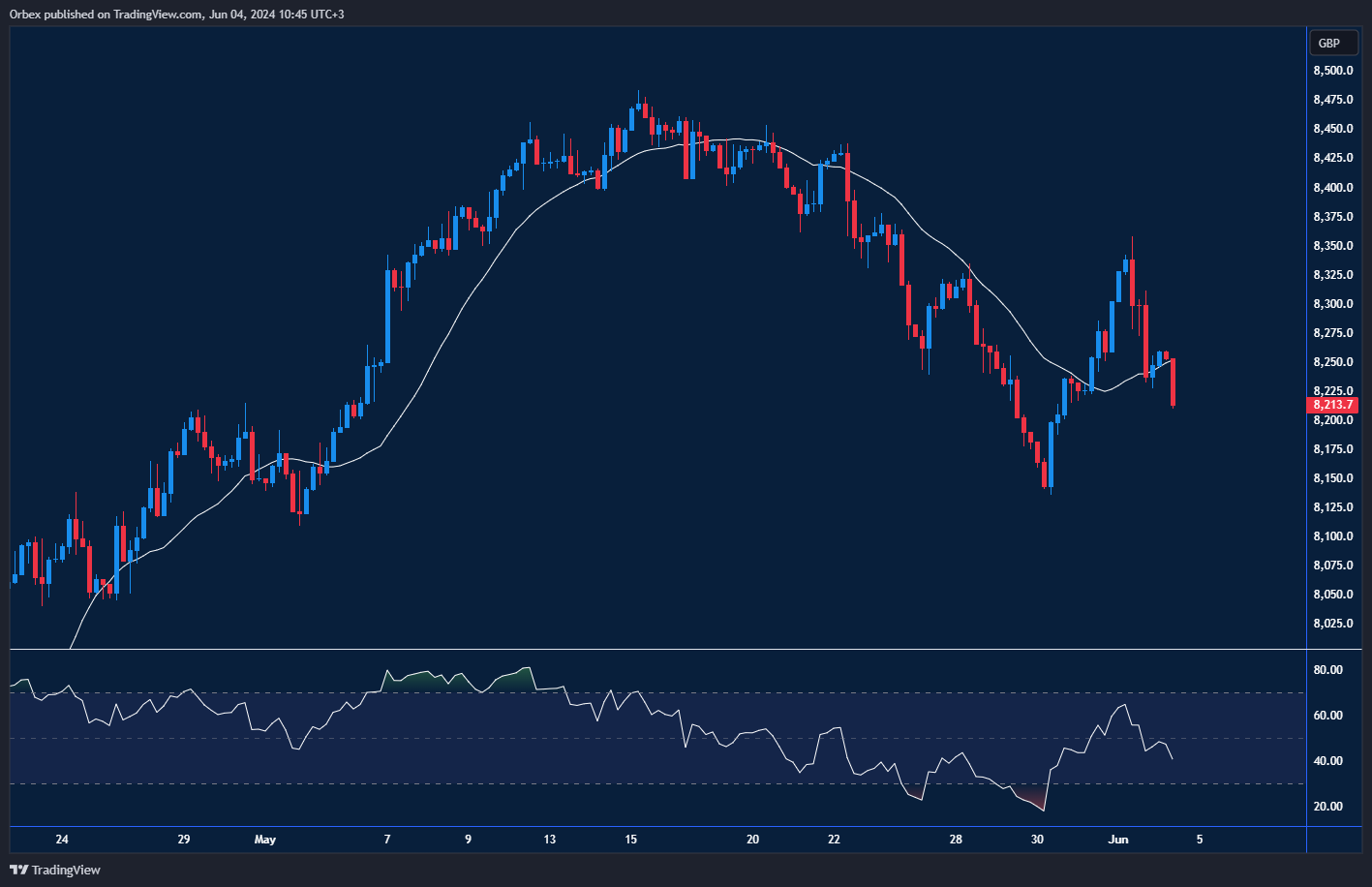
Task: Click the 8,350.0 level on the price scale
Action: click(1332, 246)
